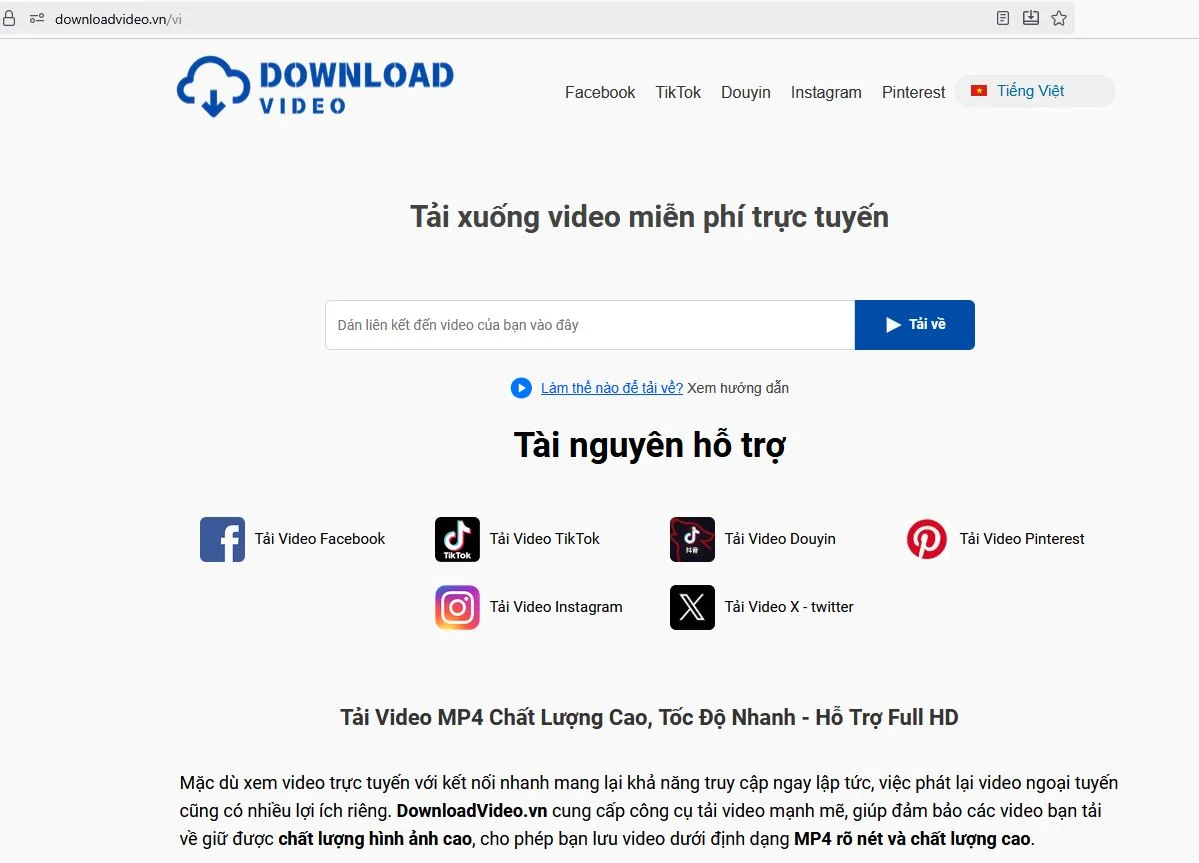Viewport: 1199px width, 863px height.
Task: Toggle the bookmark star in the address bar
Action: pos(1058,17)
